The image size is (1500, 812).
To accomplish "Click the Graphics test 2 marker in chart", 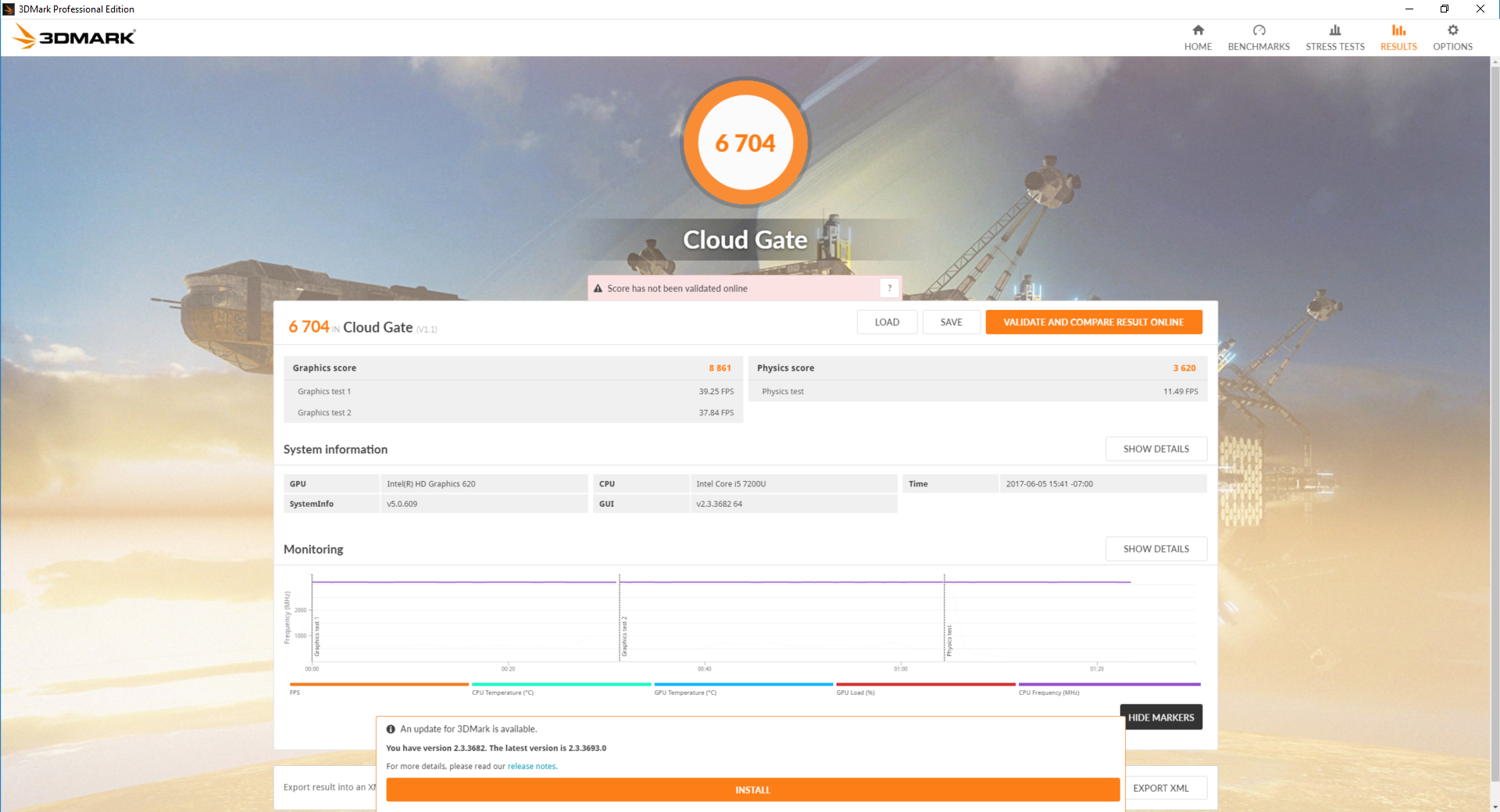I will pos(624,636).
